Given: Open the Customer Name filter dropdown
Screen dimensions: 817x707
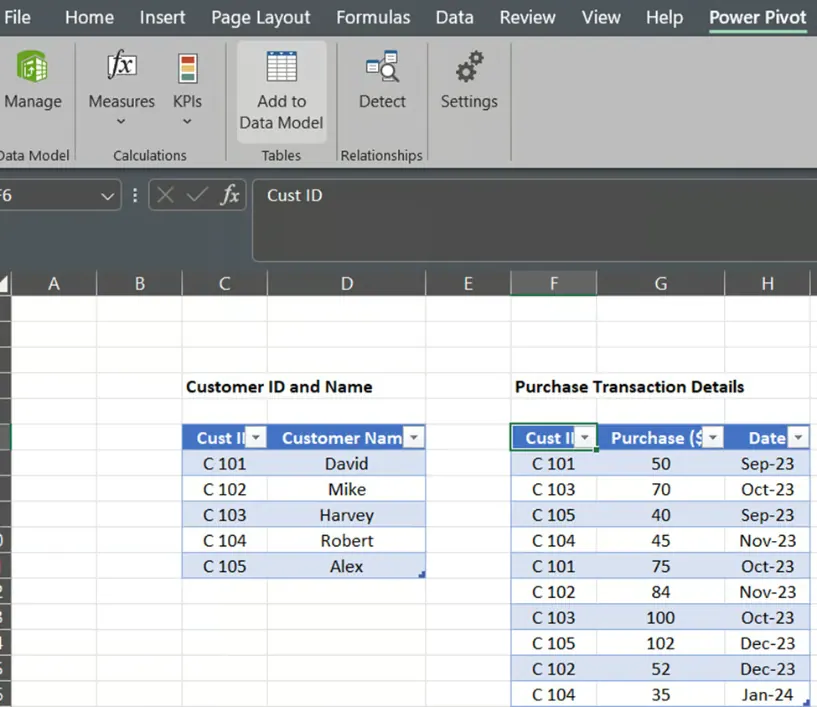Looking at the screenshot, I should [x=414, y=437].
